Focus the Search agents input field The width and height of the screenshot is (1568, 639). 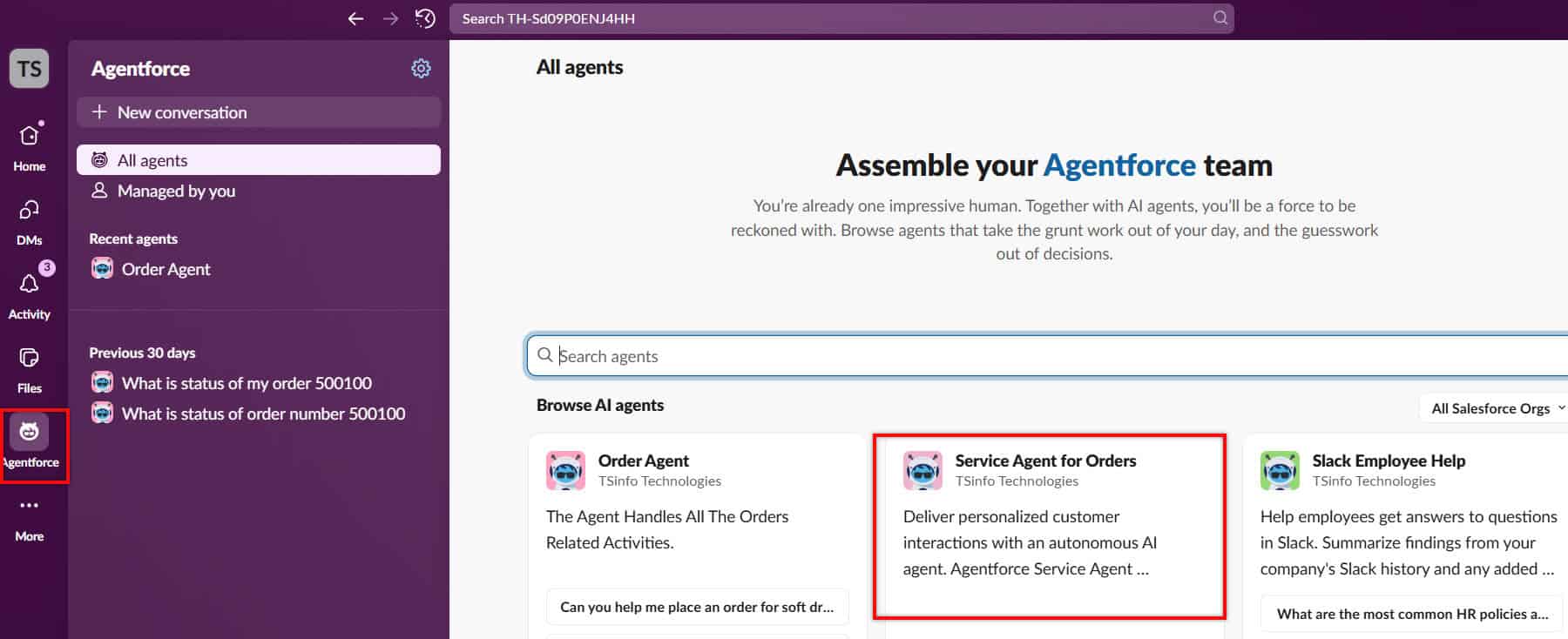1047,355
